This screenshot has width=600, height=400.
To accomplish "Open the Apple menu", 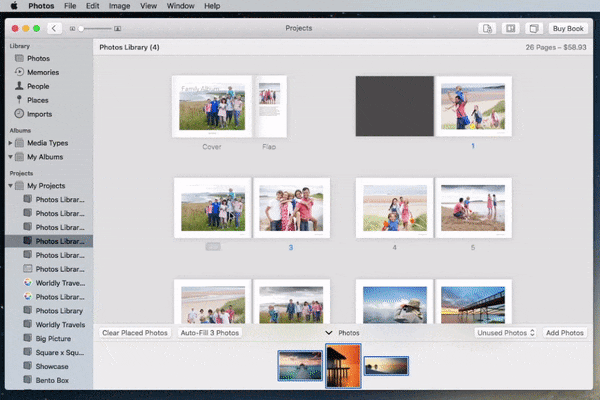I will [14, 6].
